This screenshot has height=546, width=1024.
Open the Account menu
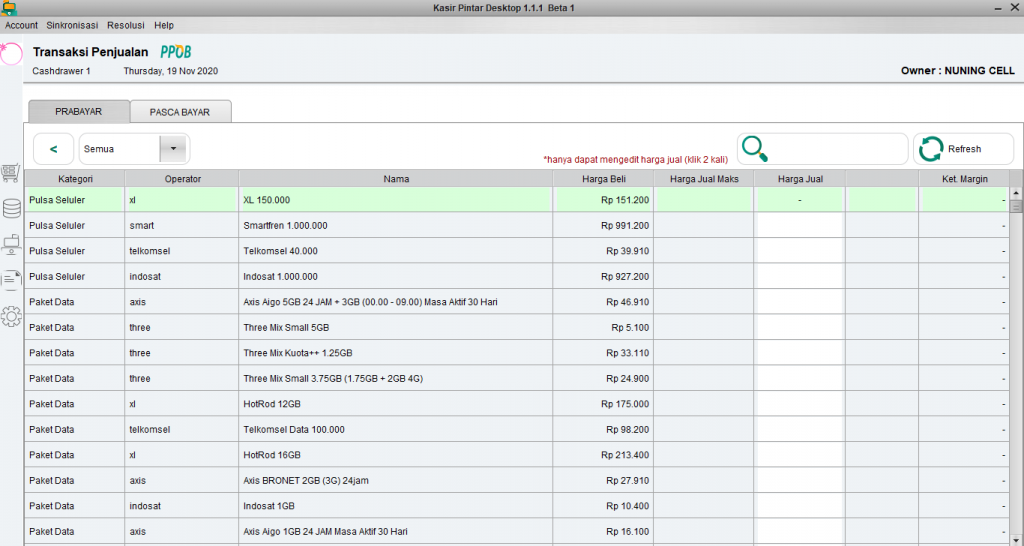(x=22, y=25)
